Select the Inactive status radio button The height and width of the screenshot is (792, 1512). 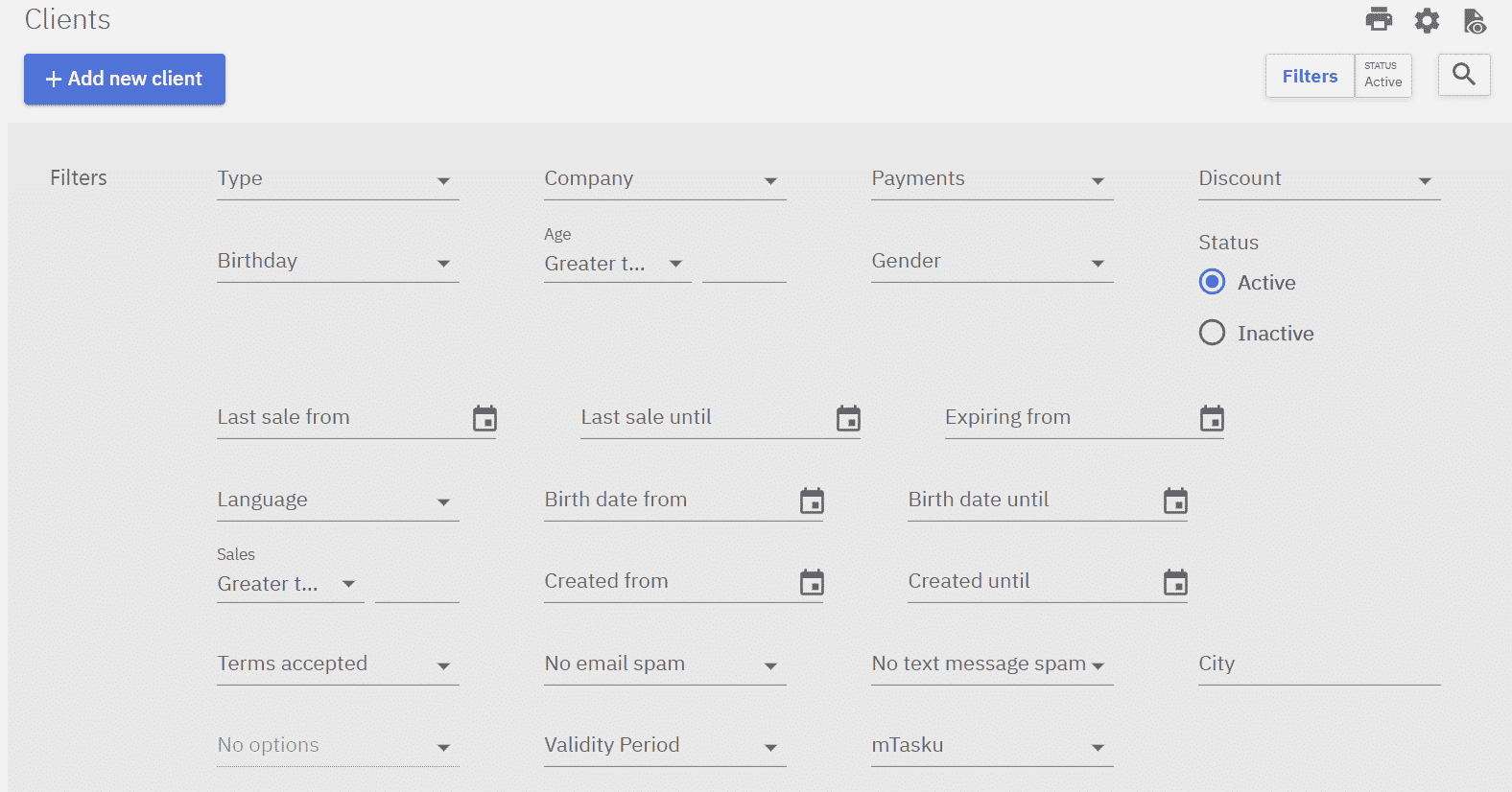(x=1212, y=333)
